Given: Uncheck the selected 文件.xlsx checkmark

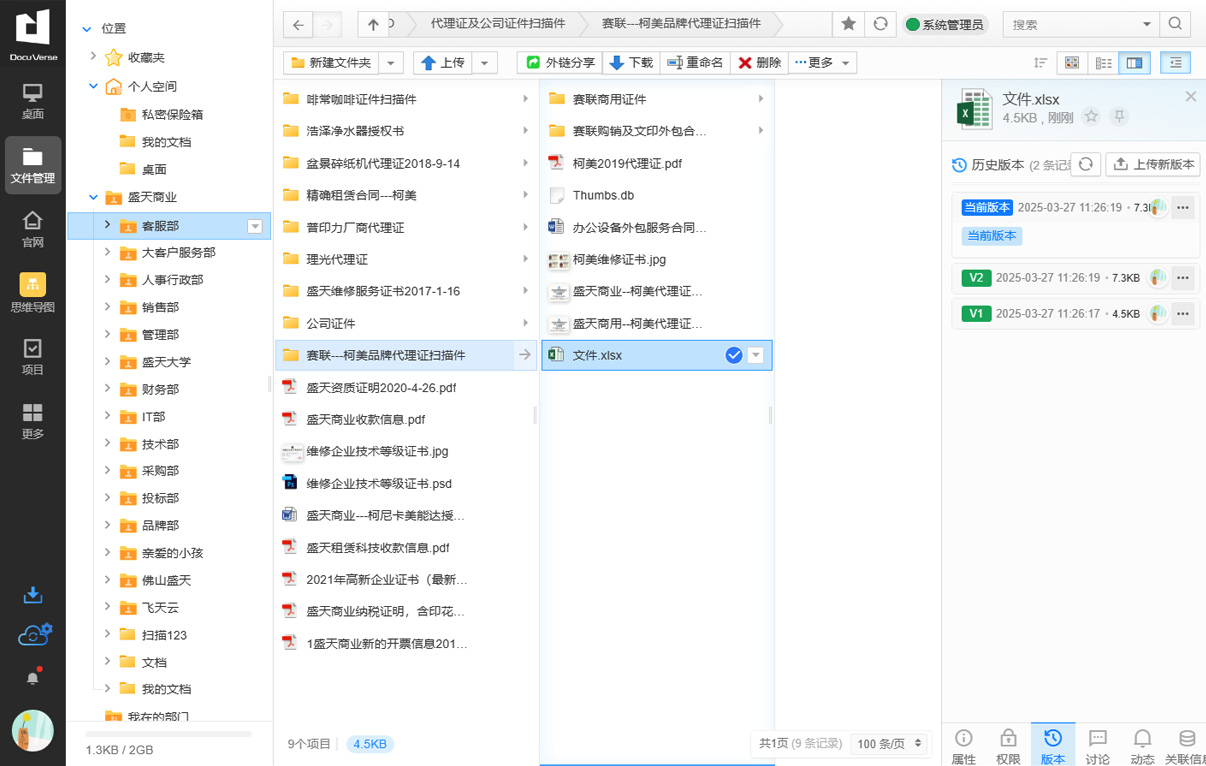Looking at the screenshot, I should coord(733,355).
